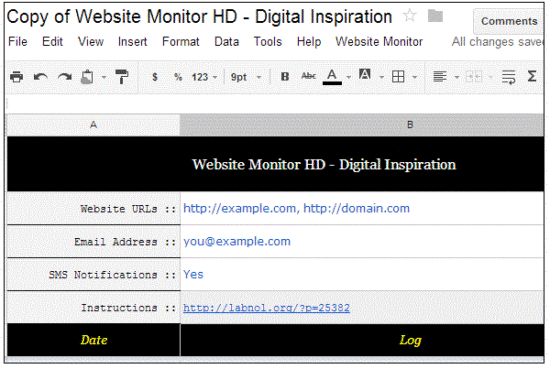
Task: Open the Help menu
Action: coord(309,42)
